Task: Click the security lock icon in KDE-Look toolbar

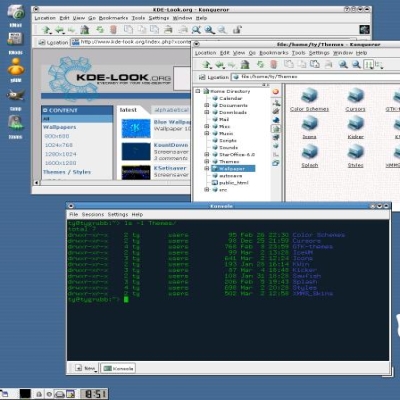Action: (237, 30)
